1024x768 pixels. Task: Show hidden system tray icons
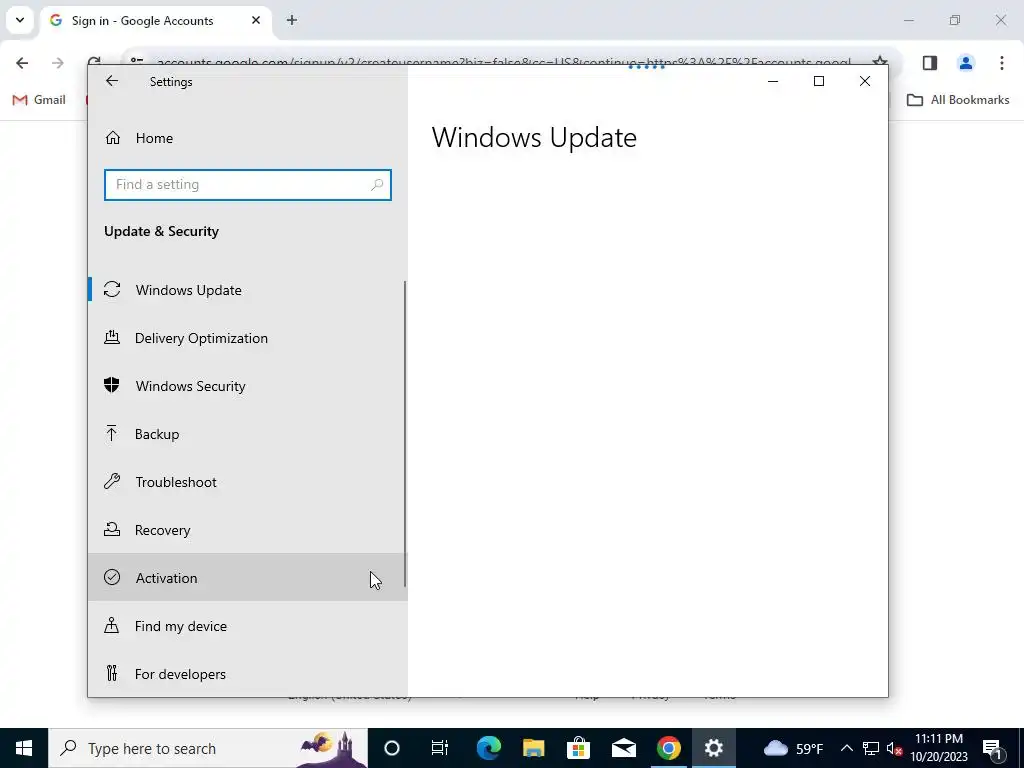click(x=846, y=748)
